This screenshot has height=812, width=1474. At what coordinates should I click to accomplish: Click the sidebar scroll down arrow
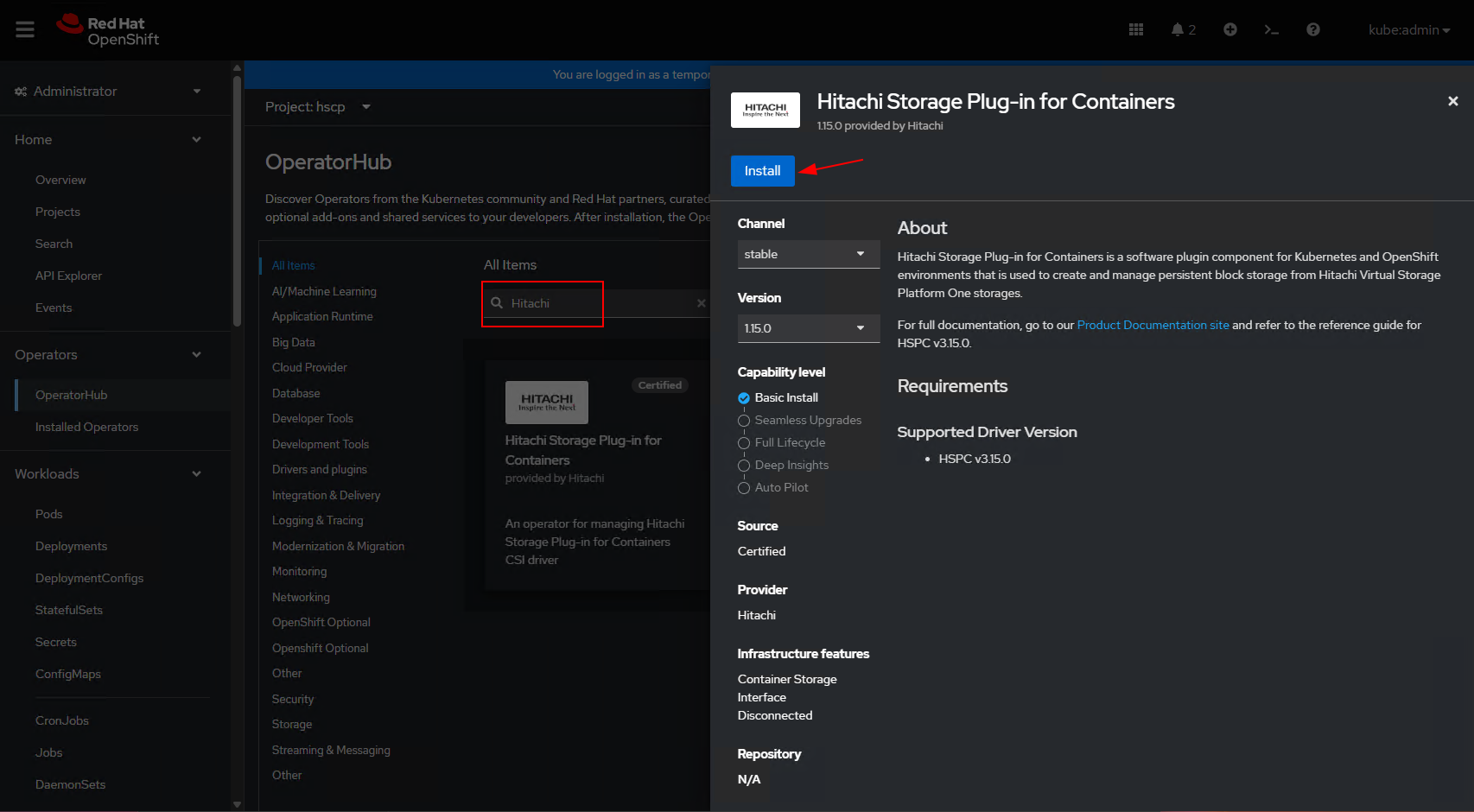pyautogui.click(x=237, y=804)
